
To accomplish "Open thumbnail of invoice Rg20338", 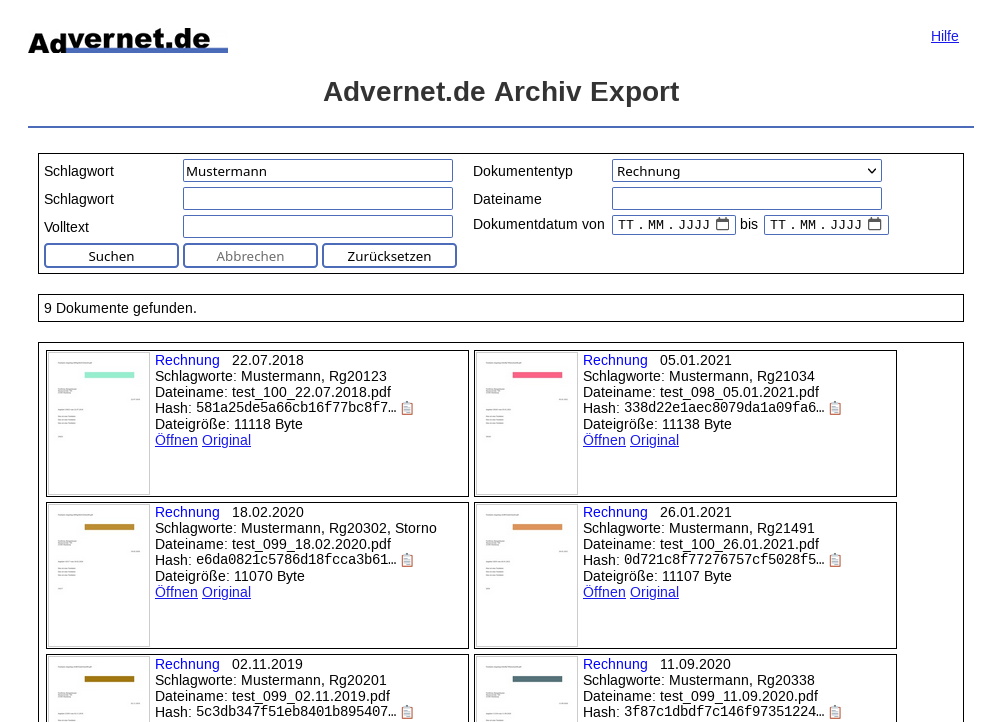I will tap(527, 689).
